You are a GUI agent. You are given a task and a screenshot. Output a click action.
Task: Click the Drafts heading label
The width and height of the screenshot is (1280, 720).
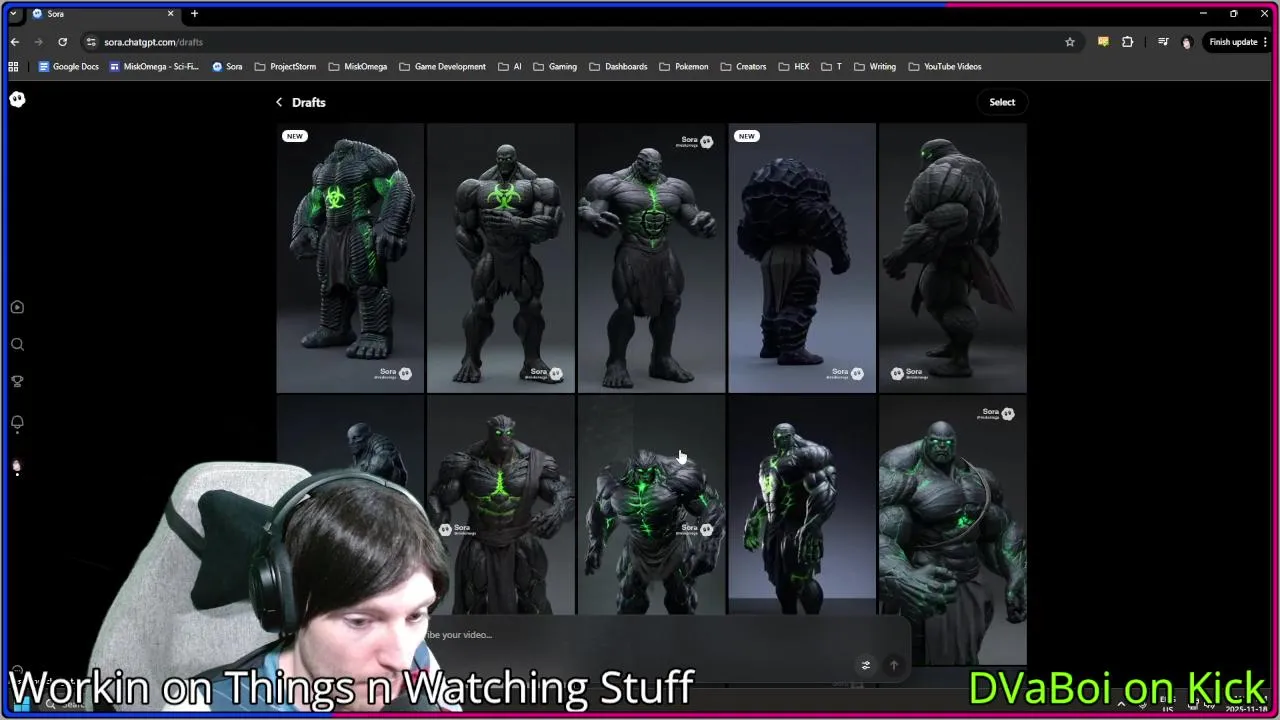309,102
